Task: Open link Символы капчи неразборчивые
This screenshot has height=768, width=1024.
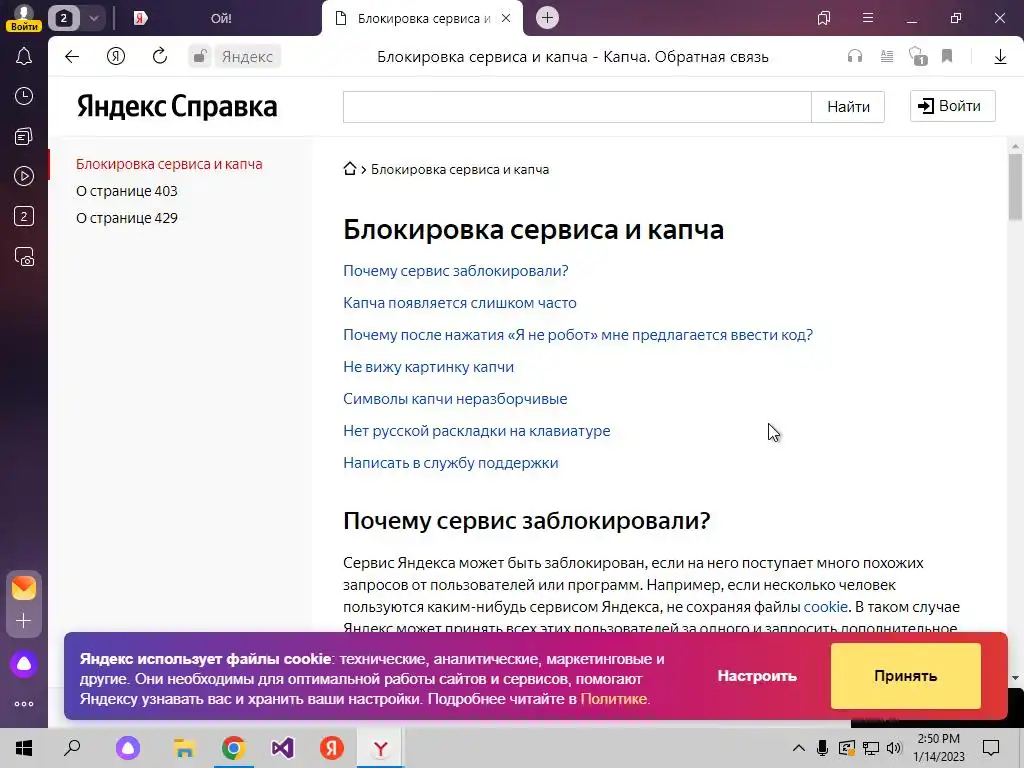Action: pos(455,398)
